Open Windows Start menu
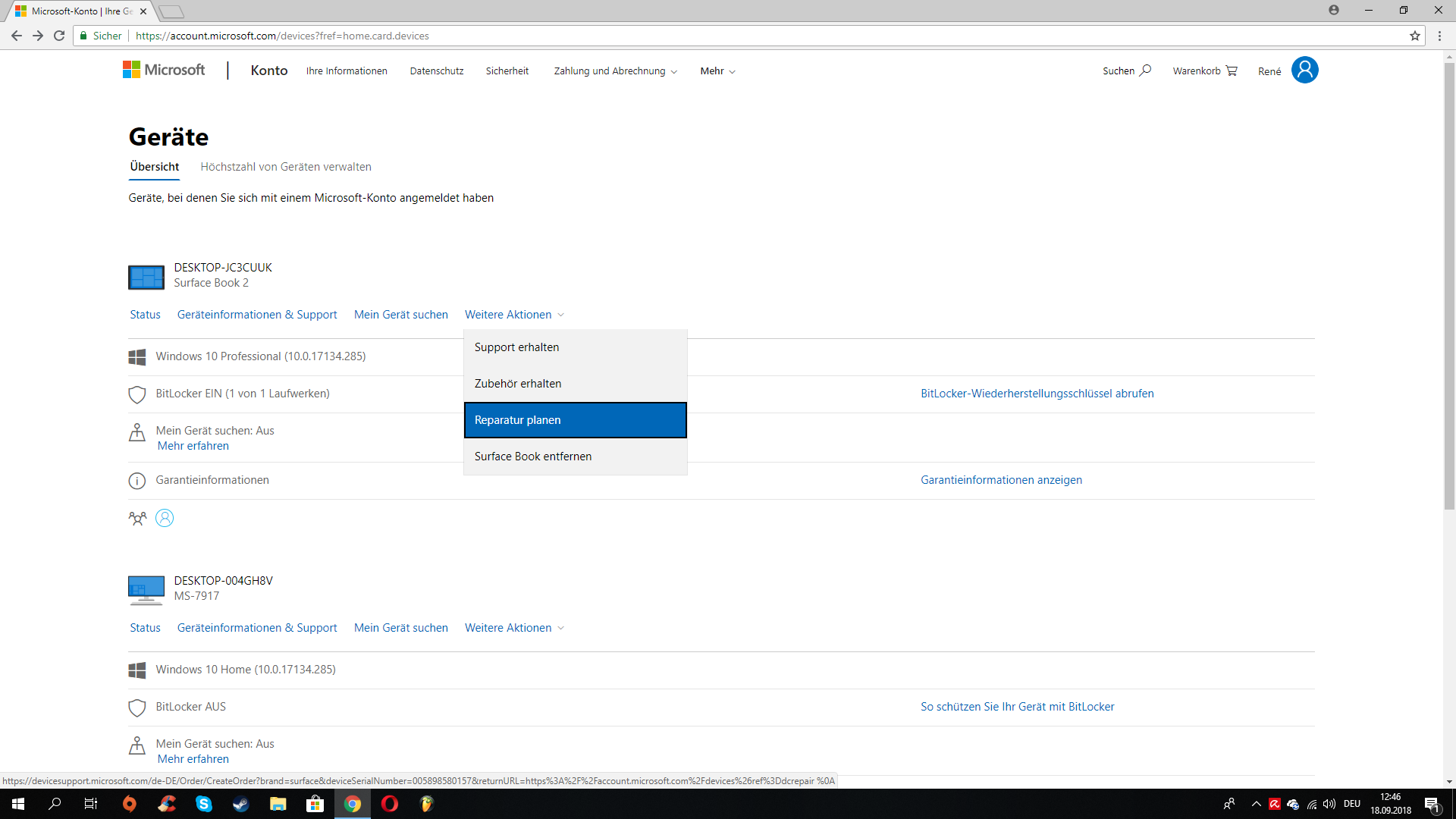1456x819 pixels. (18, 804)
